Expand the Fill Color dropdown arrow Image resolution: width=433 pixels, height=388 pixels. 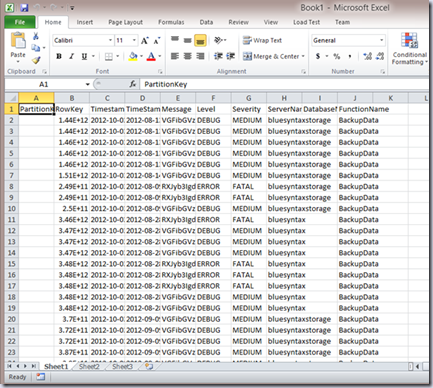pyautogui.click(x=141, y=56)
